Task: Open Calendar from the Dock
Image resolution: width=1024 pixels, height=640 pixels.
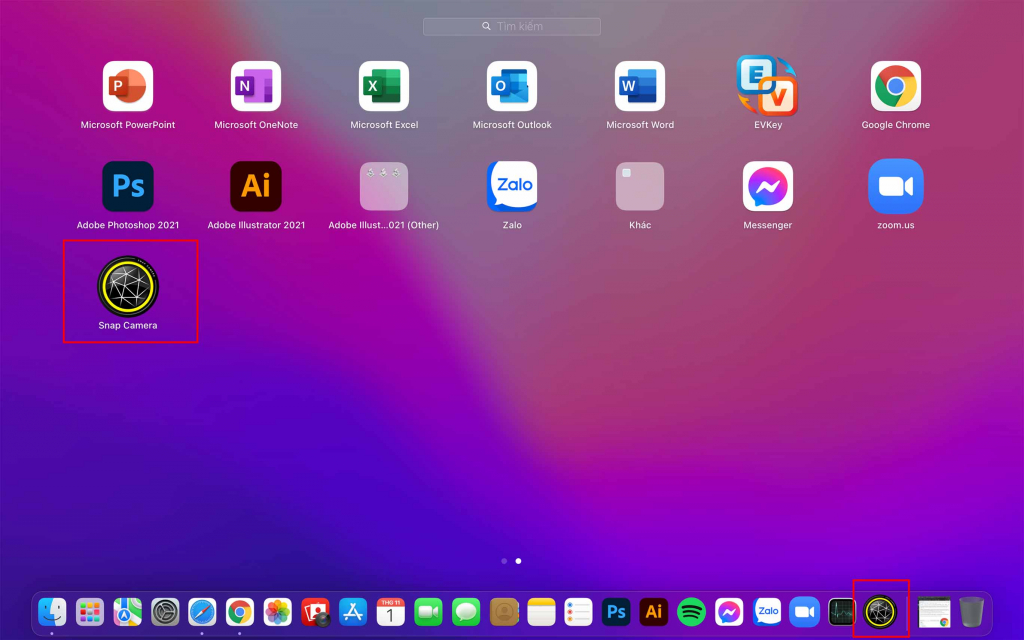Action: click(391, 613)
